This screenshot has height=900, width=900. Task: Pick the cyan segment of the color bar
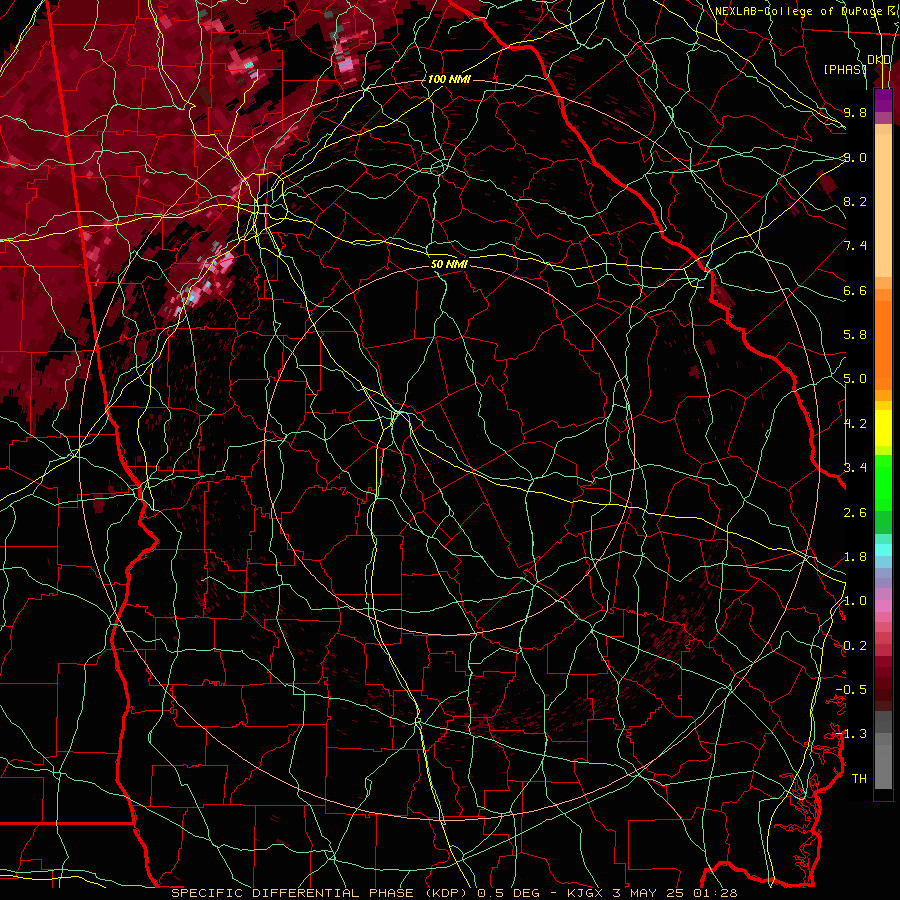click(x=883, y=550)
